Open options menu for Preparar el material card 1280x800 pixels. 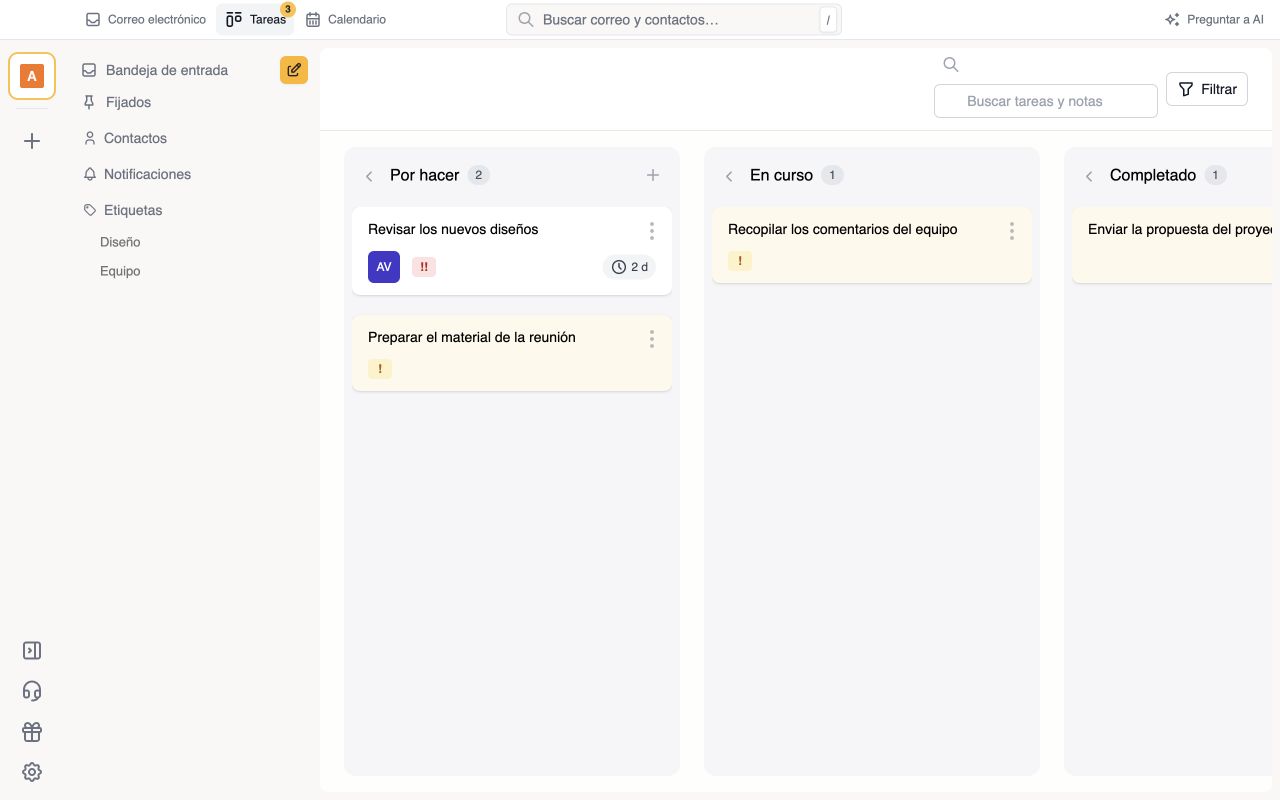click(652, 339)
